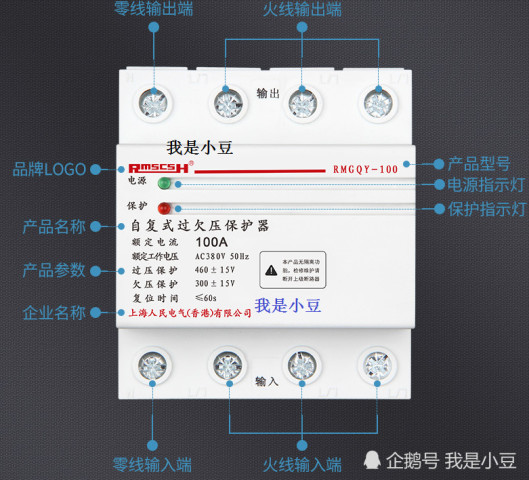Click the 火线输入端 label at bottom
Image resolution: width=529 pixels, height=480 pixels.
point(302,465)
